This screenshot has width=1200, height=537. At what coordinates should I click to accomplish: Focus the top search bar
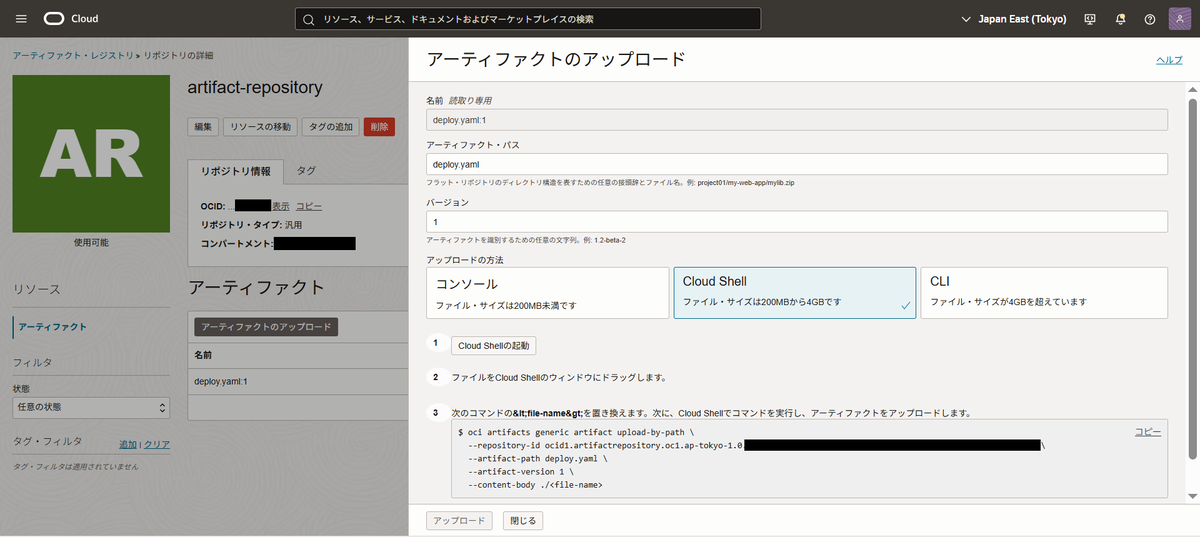click(528, 19)
